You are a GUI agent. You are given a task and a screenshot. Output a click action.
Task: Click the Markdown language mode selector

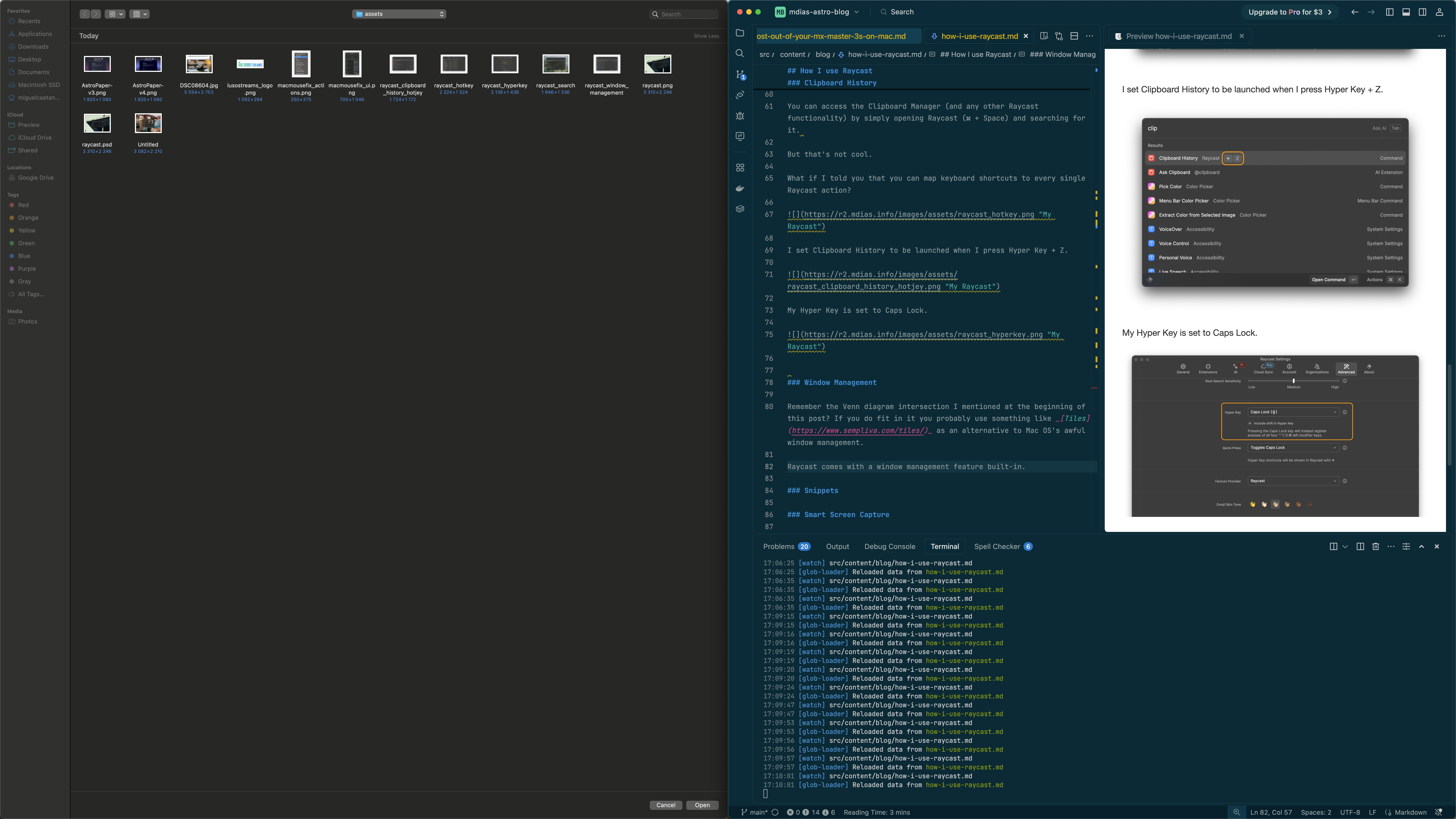(1410, 812)
